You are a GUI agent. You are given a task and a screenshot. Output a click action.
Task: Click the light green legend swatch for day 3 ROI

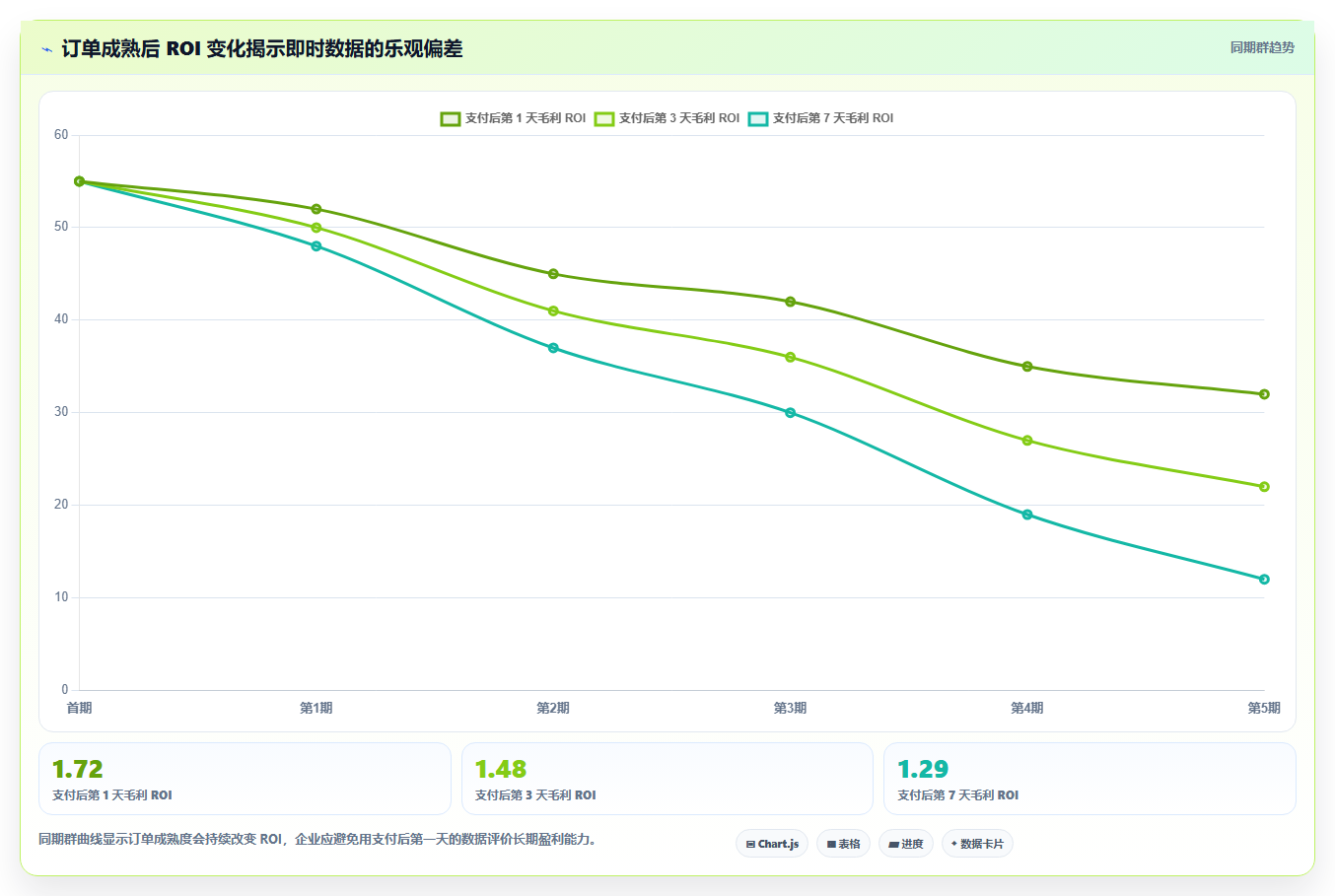(604, 118)
